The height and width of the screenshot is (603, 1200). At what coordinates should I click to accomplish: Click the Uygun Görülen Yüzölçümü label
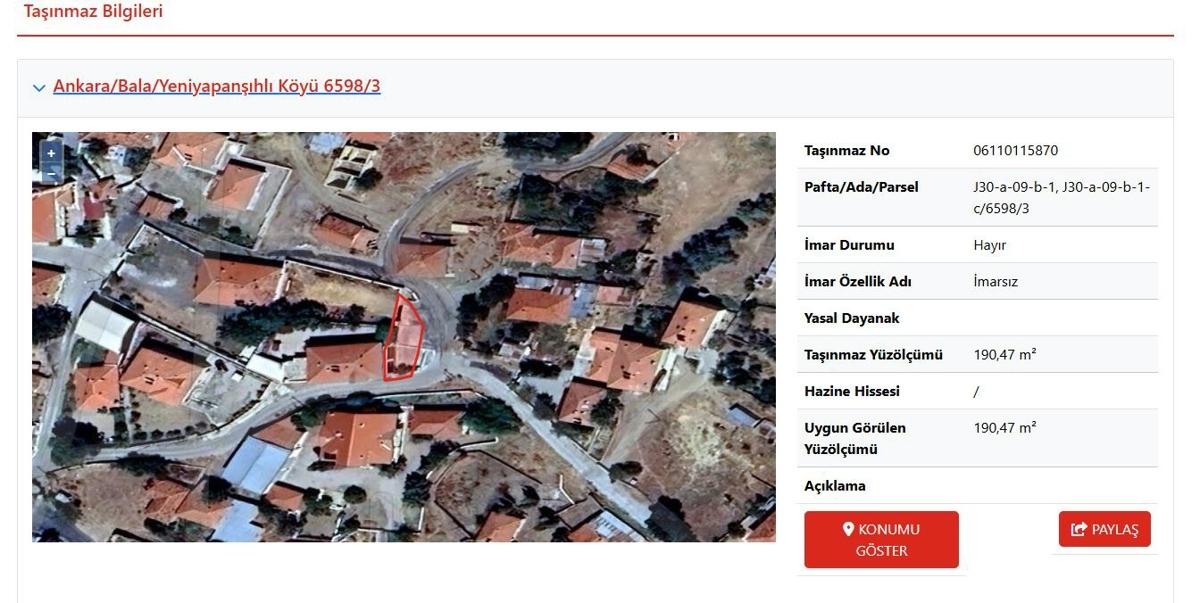click(x=855, y=439)
